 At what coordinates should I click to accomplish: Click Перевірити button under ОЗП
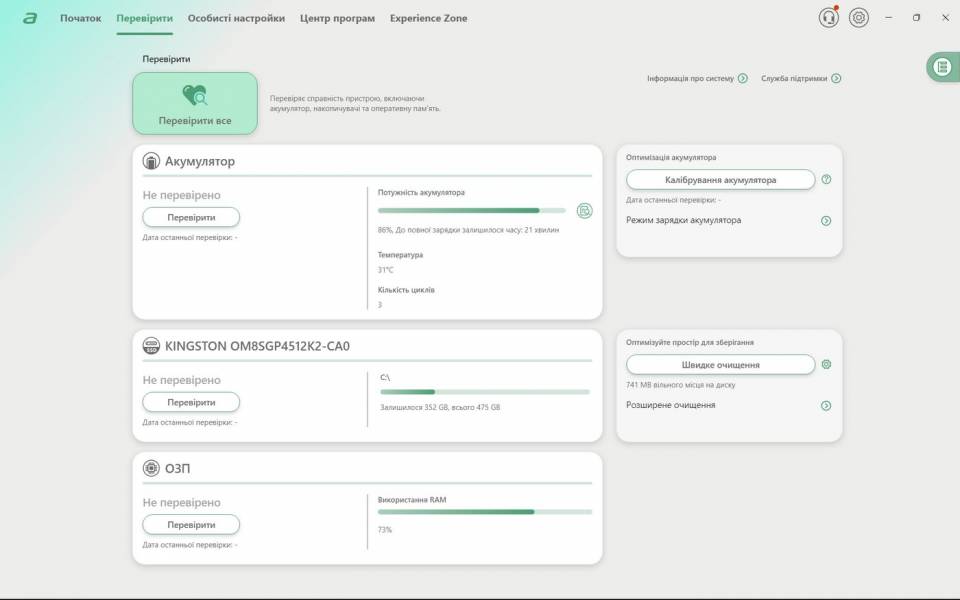(191, 525)
